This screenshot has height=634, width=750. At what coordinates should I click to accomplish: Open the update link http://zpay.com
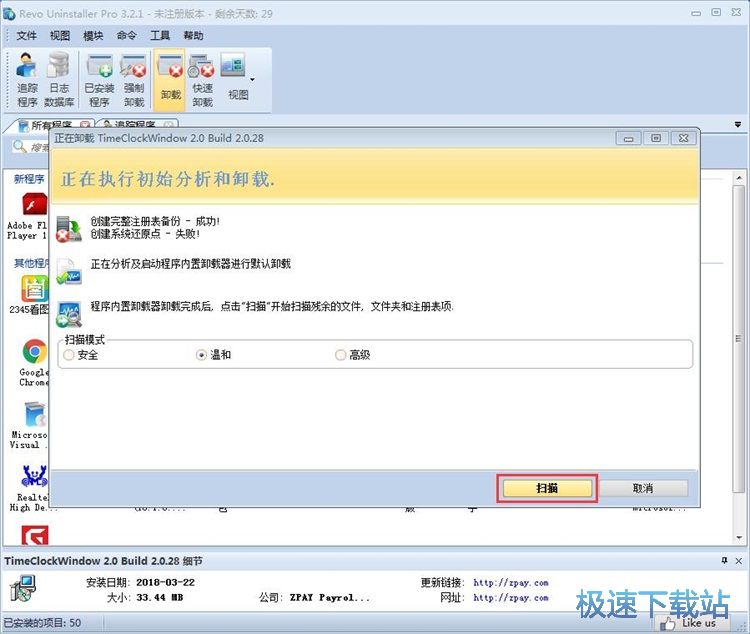point(511,583)
